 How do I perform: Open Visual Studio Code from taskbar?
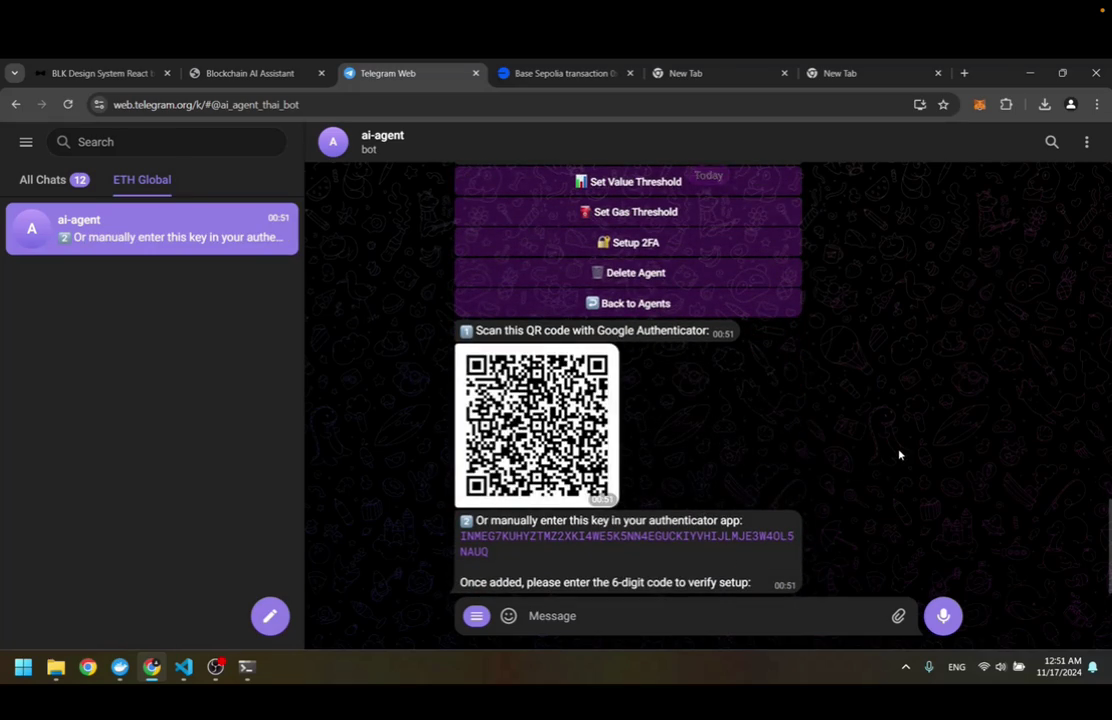[x=184, y=668]
